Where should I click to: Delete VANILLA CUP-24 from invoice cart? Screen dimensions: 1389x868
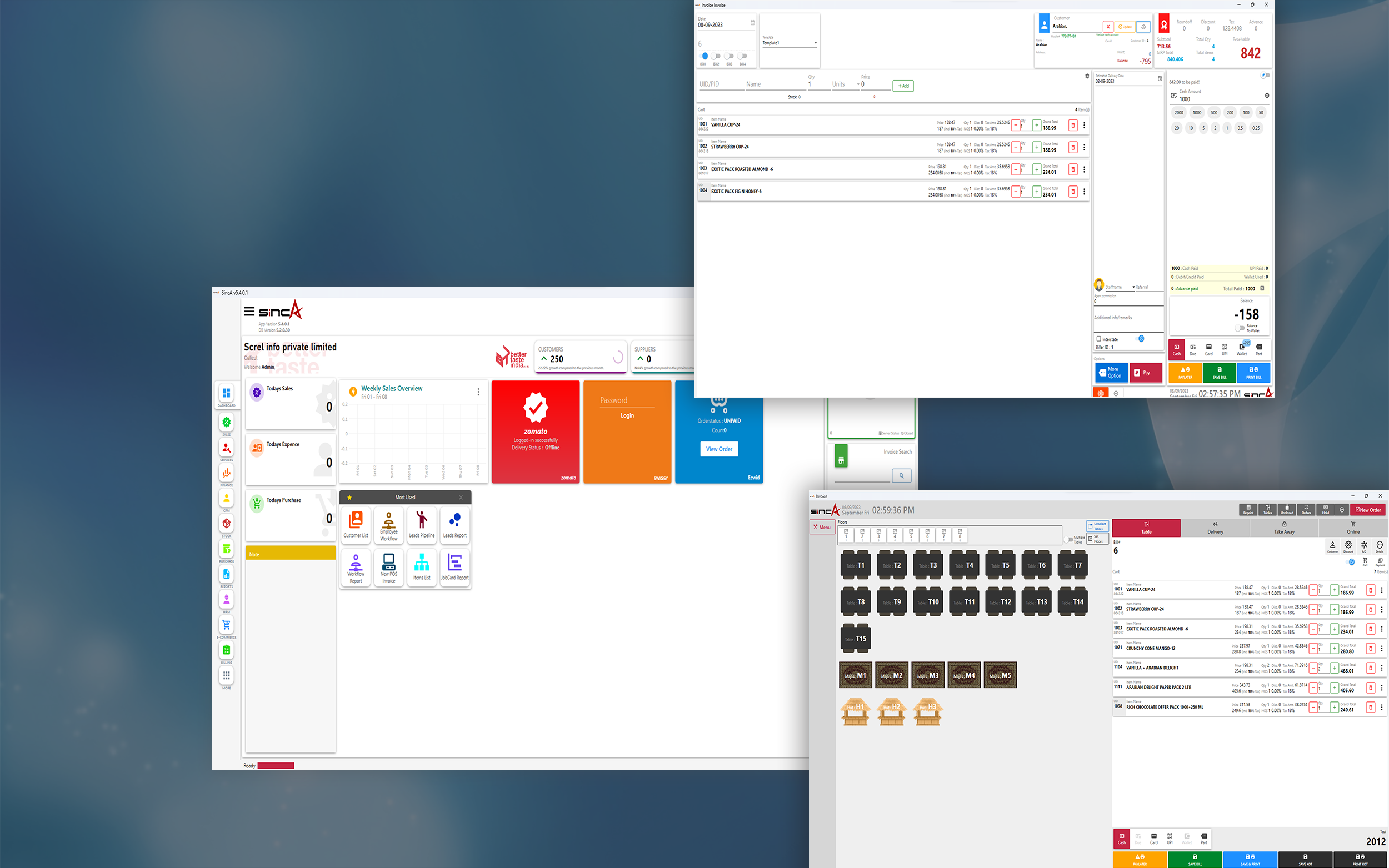1072,125
